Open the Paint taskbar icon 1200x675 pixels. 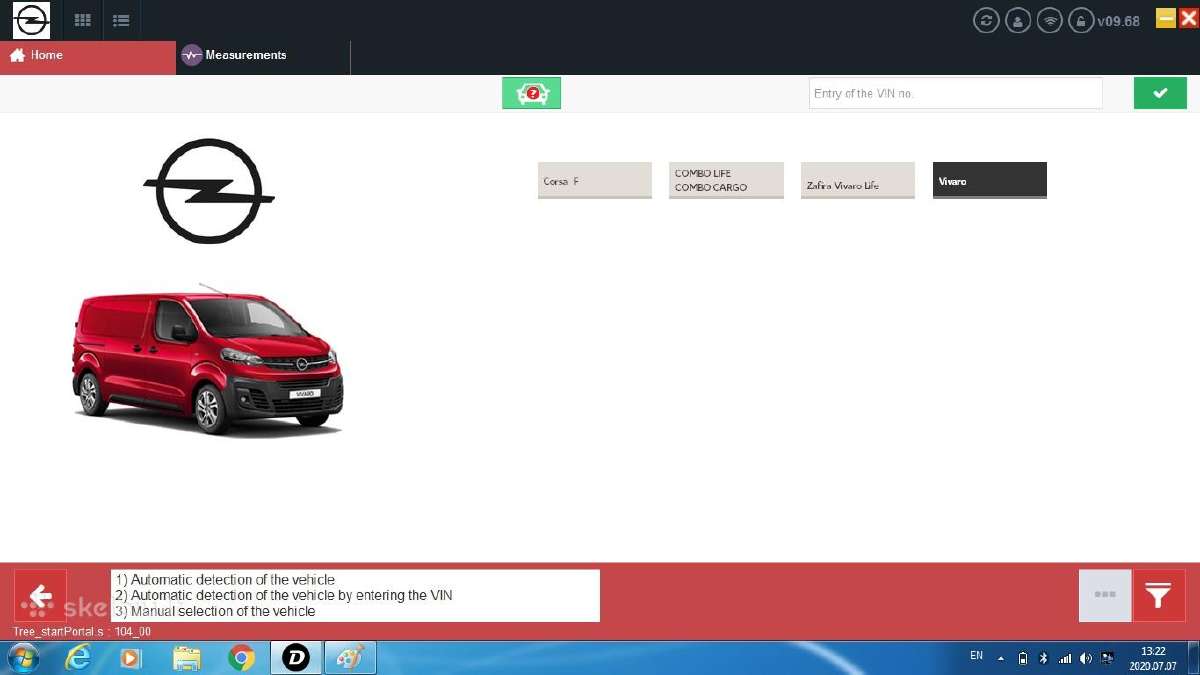click(350, 658)
